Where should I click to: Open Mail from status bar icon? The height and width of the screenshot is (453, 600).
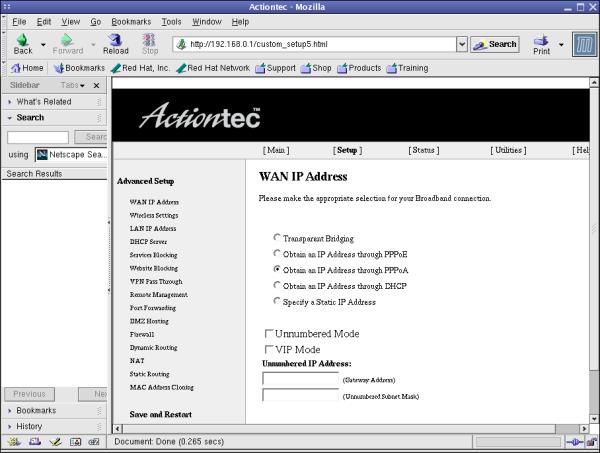click(x=35, y=442)
